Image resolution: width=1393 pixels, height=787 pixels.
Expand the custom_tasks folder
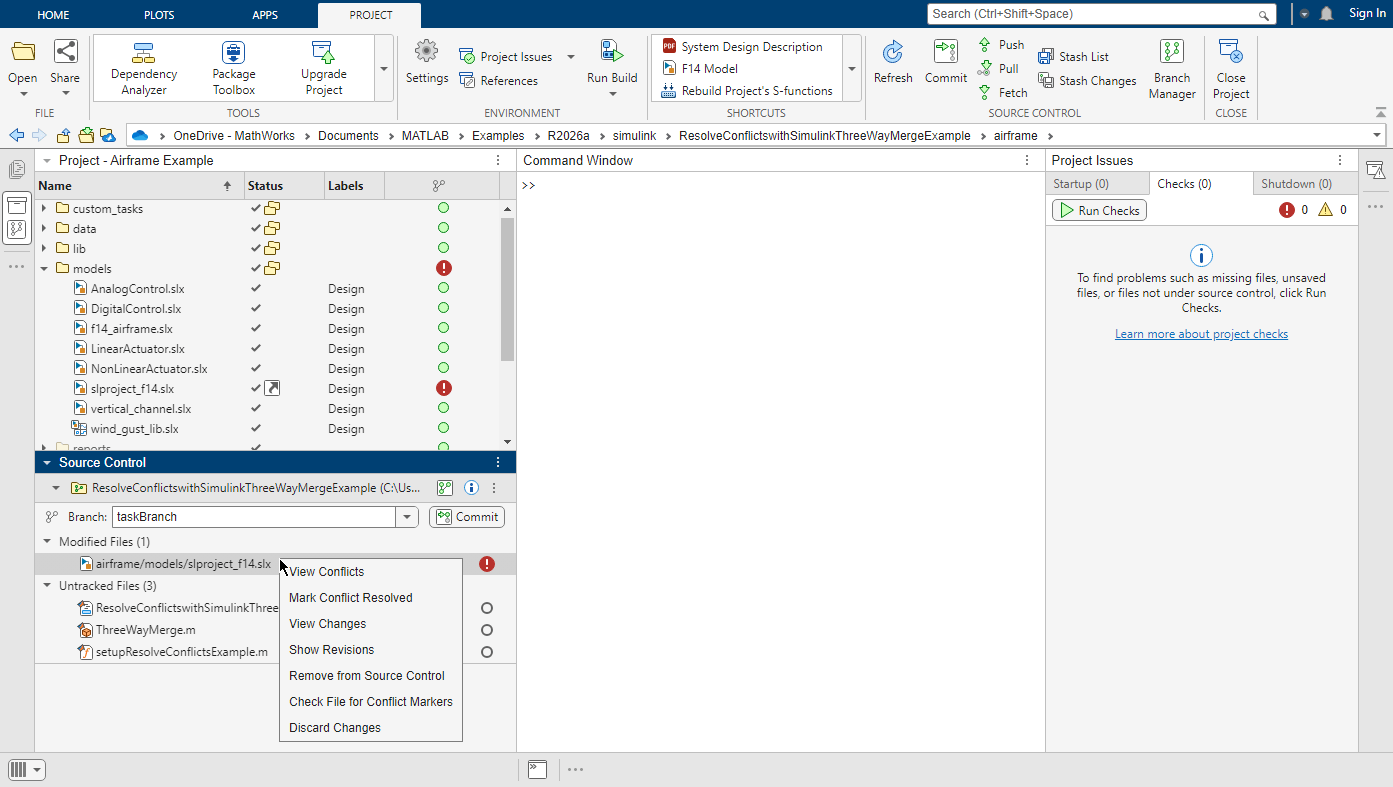44,209
